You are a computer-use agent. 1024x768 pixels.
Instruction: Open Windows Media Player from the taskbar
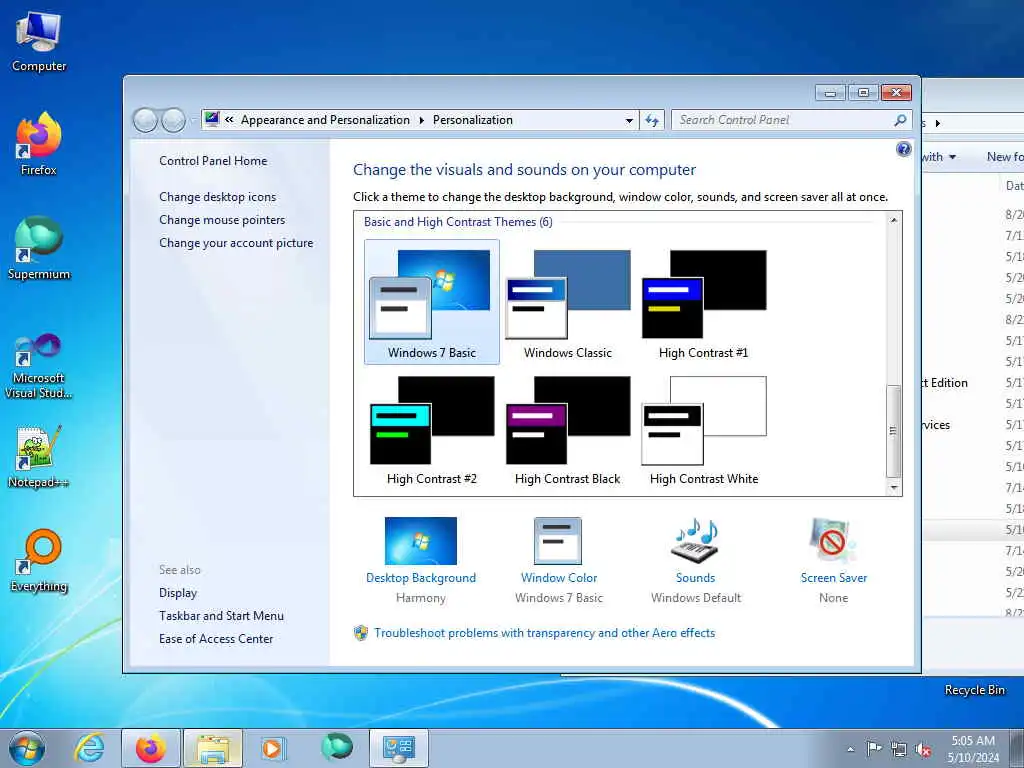click(x=273, y=748)
